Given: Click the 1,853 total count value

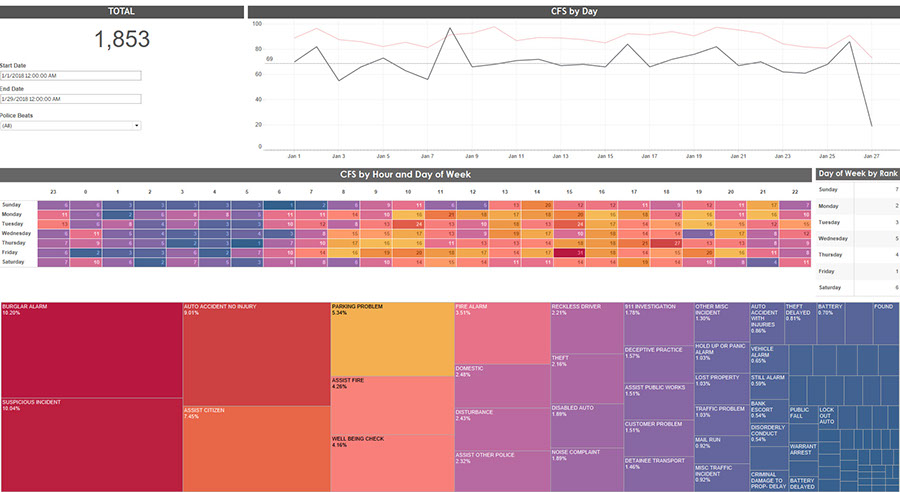Looking at the screenshot, I should (x=122, y=40).
